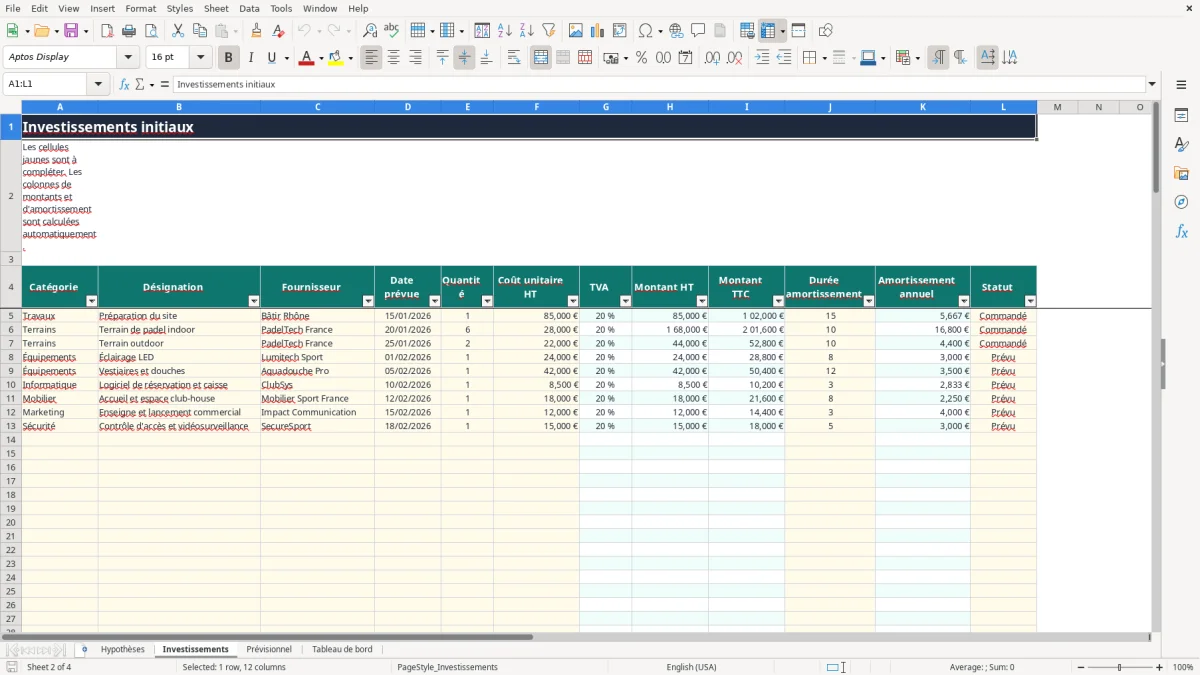
Task: Open the Fournisseur column filter dropdown
Action: [368, 301]
